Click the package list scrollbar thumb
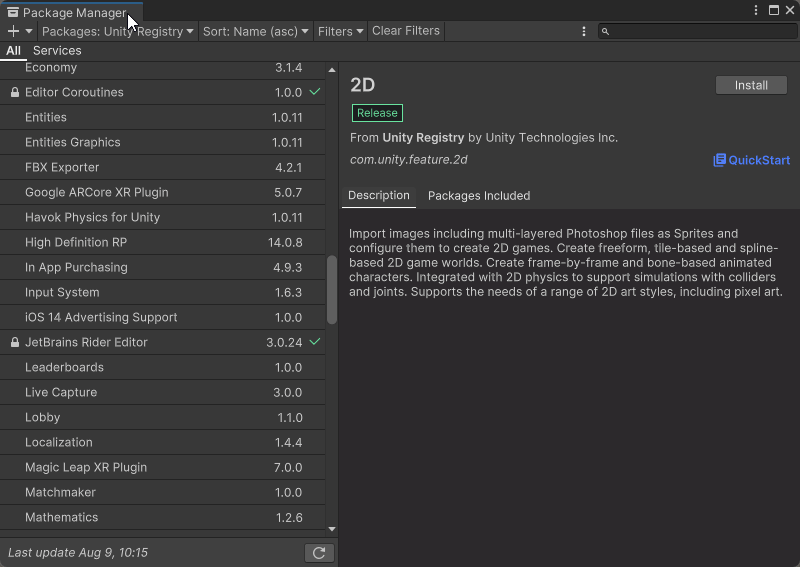Image resolution: width=800 pixels, height=567 pixels. 332,289
